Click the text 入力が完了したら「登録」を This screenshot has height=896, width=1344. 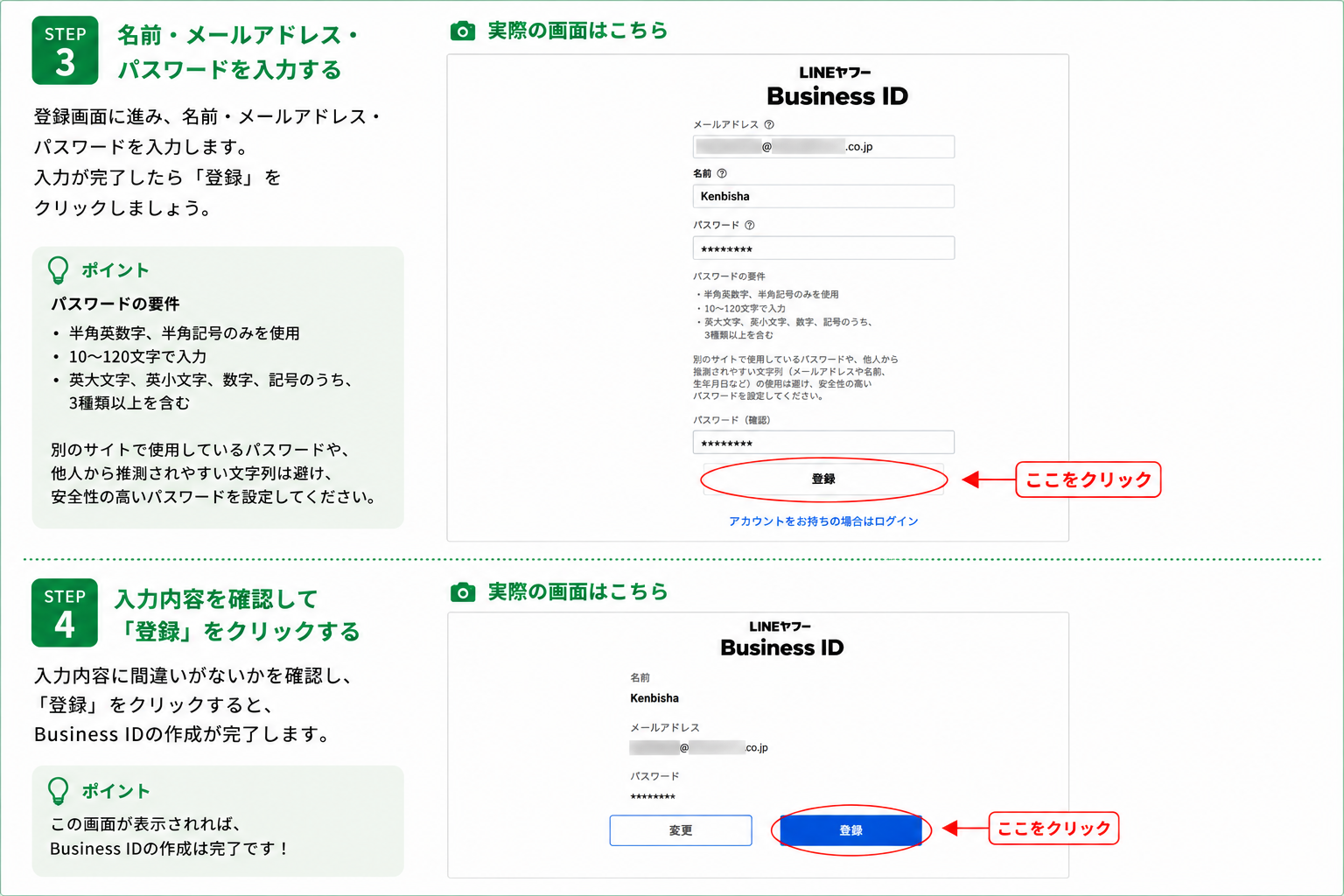coord(157,178)
